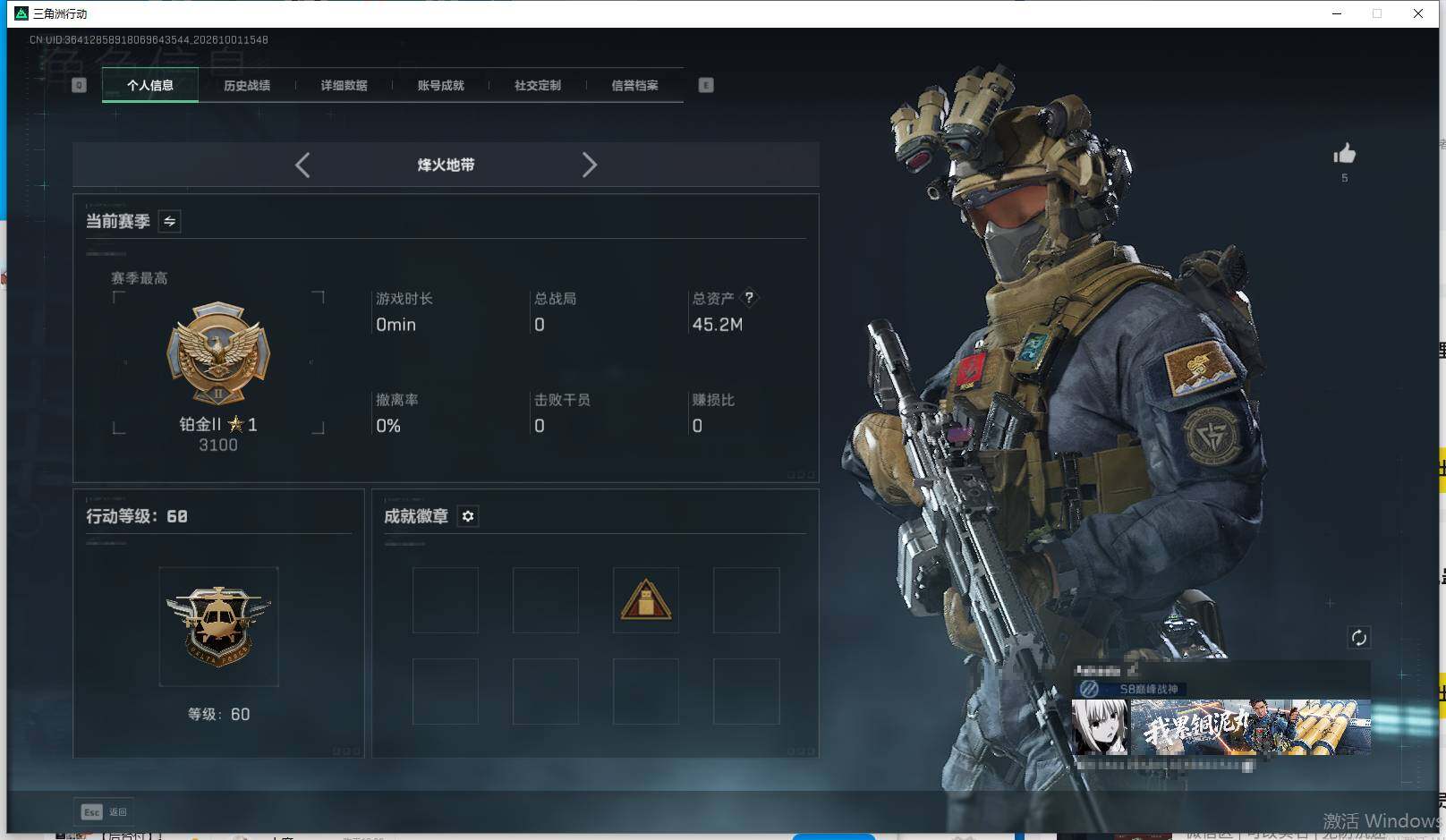
Task: Click the 三角洲行动 app icon in title bar
Action: click(21, 13)
